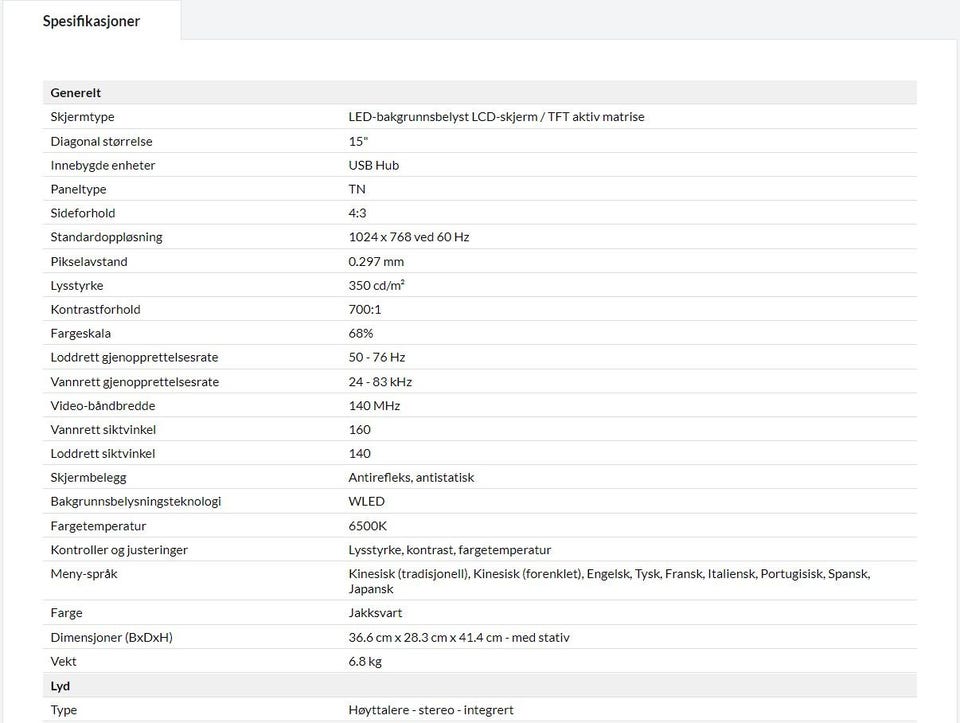Screen dimensions: 960x723
Task: Click the Generelt section header
Action: [76, 93]
